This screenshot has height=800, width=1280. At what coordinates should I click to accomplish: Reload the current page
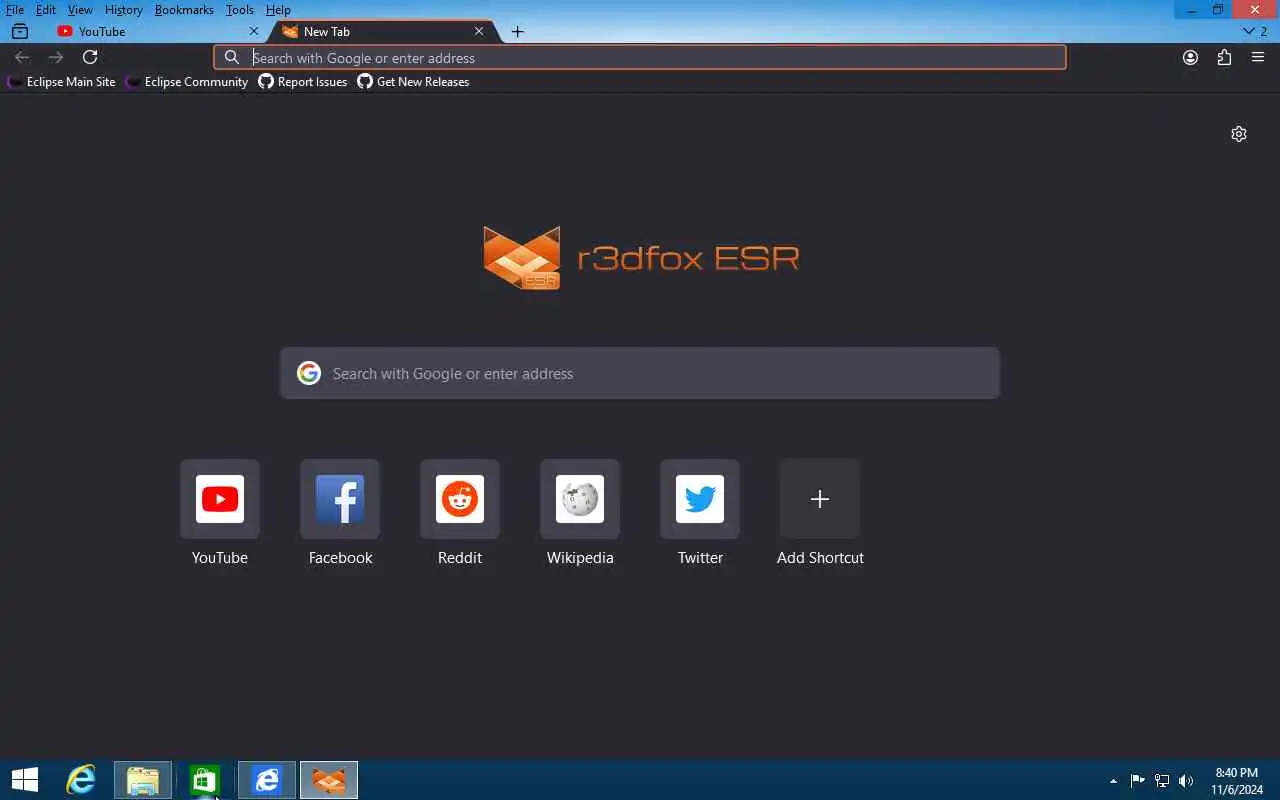[90, 57]
